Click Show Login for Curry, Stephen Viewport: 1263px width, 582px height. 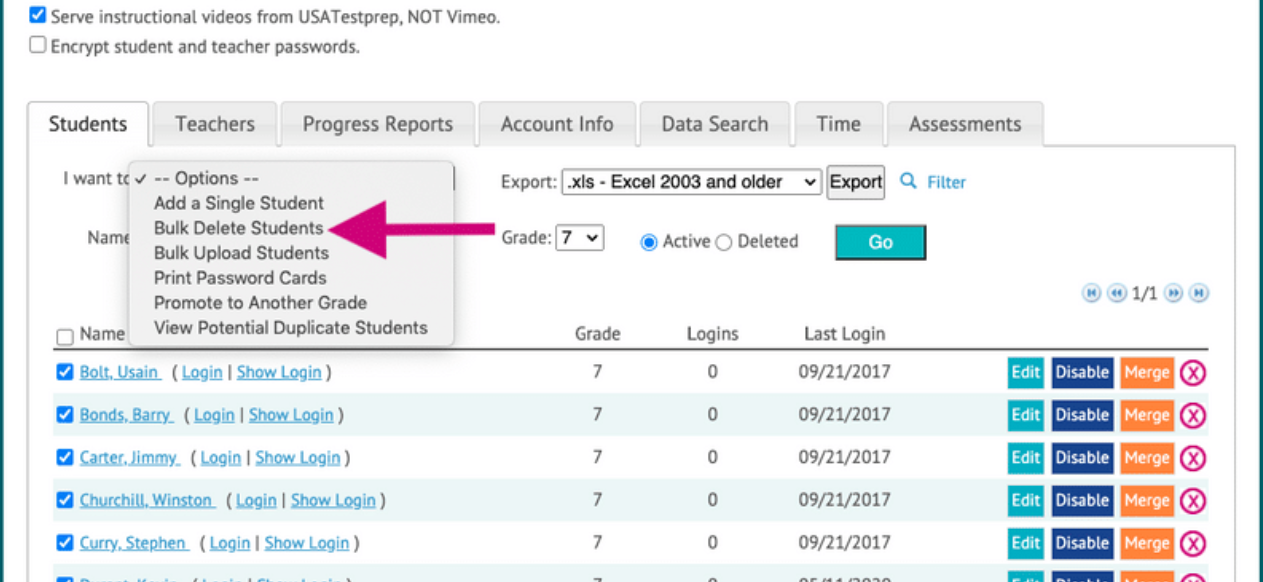click(306, 544)
